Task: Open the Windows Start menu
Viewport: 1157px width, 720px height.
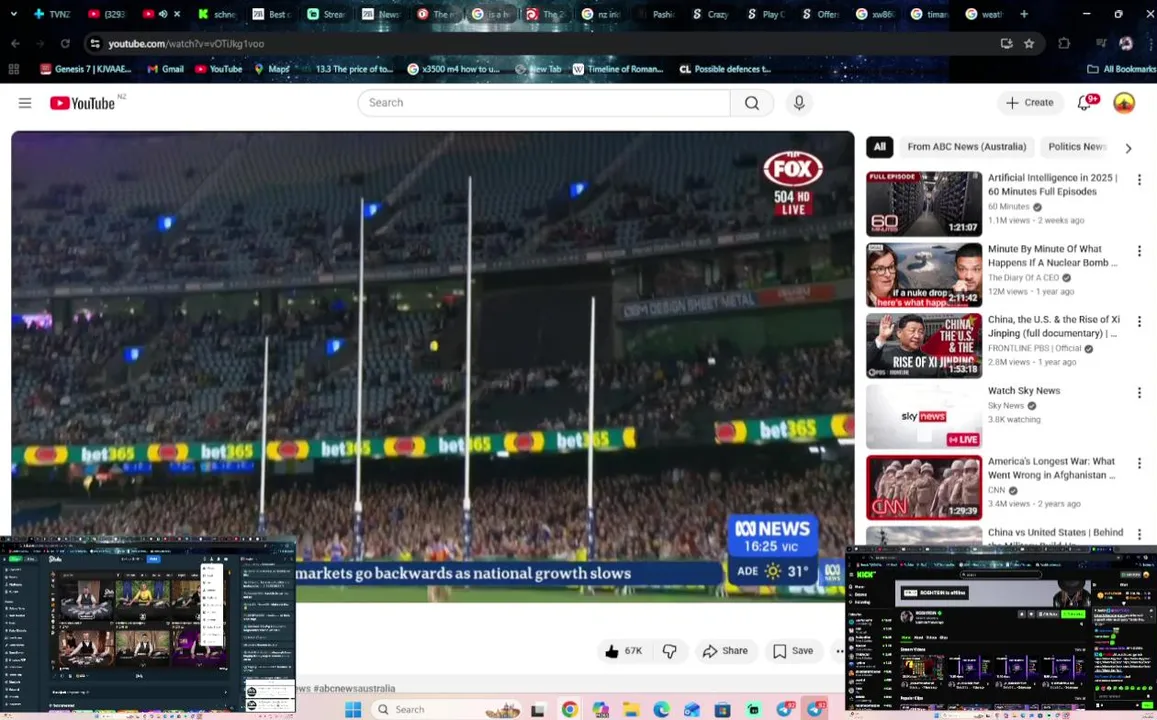Action: 353,710
